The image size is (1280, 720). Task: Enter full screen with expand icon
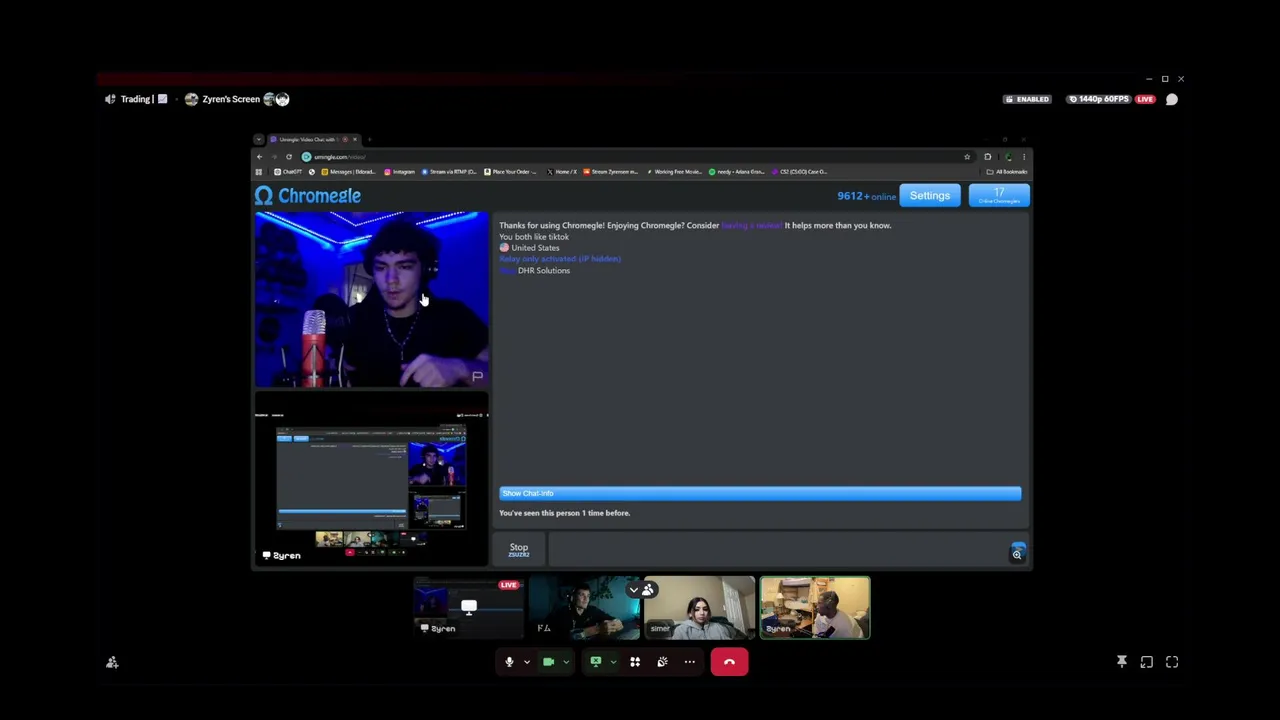click(x=1172, y=662)
